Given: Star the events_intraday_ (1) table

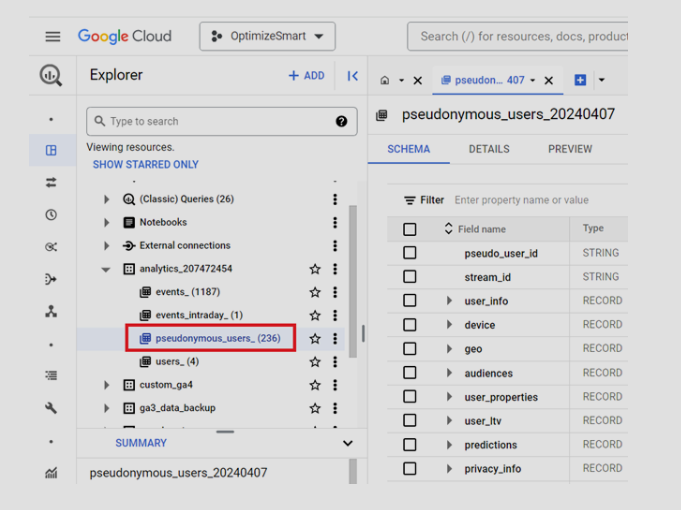Looking at the screenshot, I should (x=315, y=315).
